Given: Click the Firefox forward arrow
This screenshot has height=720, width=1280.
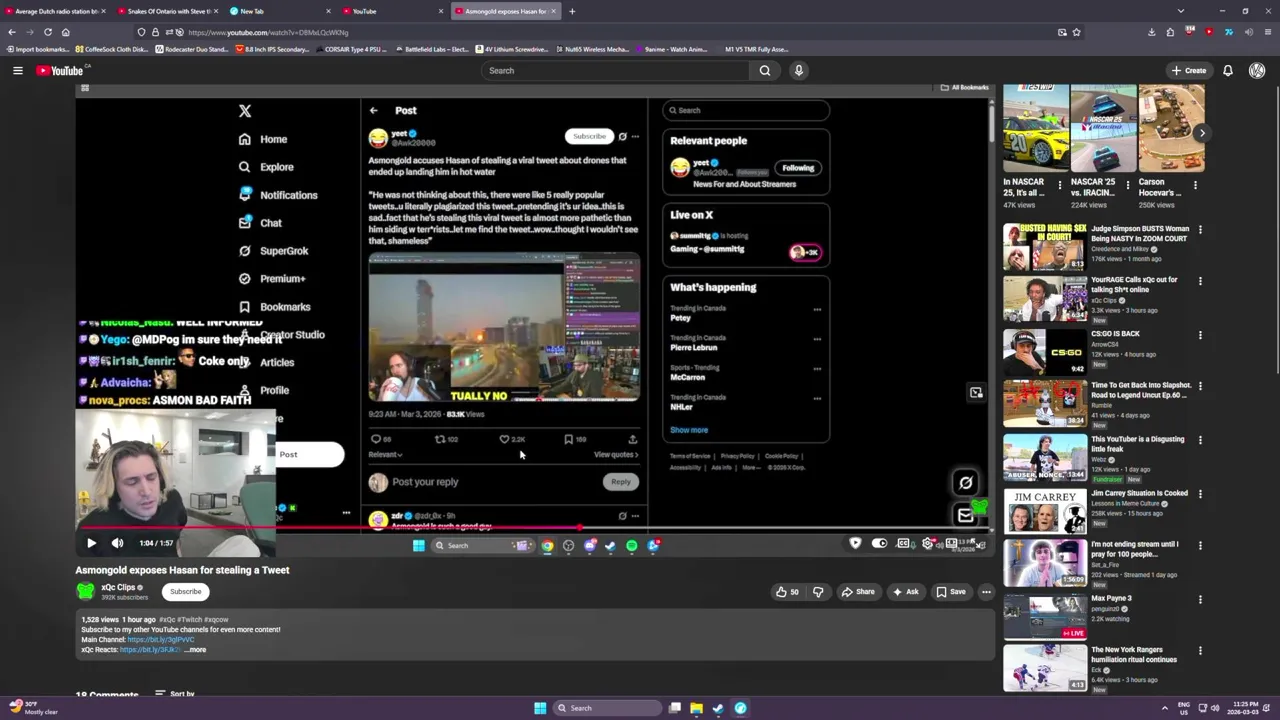Looking at the screenshot, I should (30, 32).
